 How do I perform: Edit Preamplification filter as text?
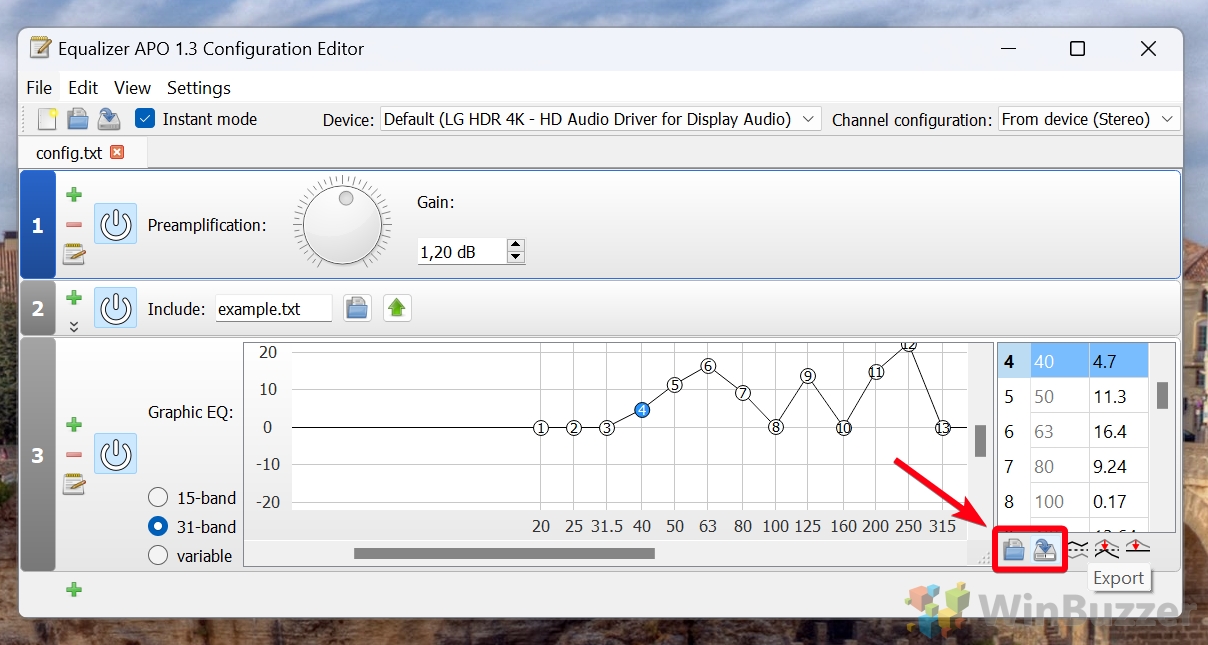click(x=74, y=254)
